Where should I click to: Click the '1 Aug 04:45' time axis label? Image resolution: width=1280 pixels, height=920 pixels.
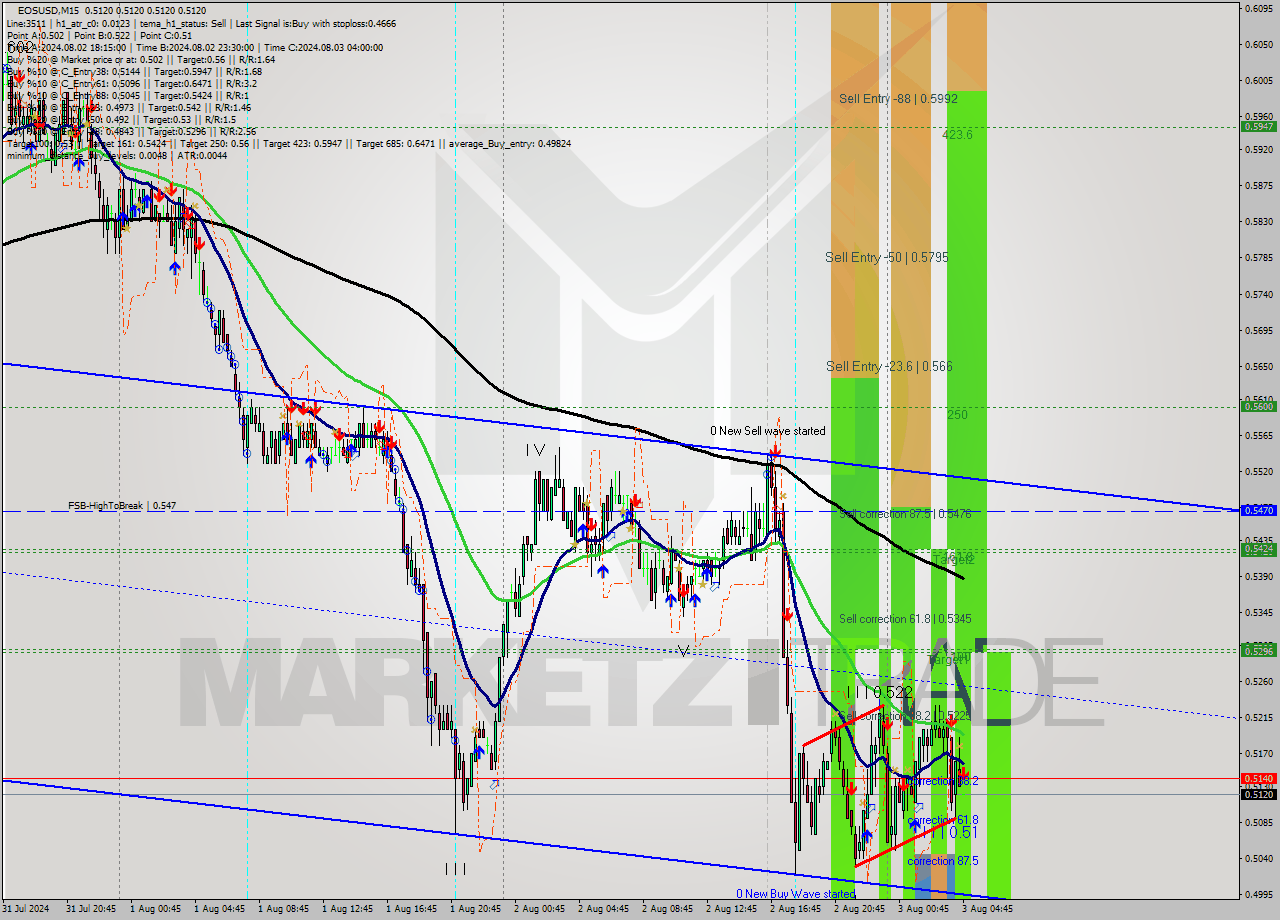(x=219, y=909)
